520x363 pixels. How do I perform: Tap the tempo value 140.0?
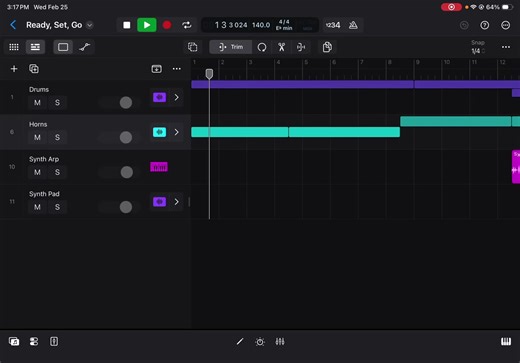[x=261, y=25]
